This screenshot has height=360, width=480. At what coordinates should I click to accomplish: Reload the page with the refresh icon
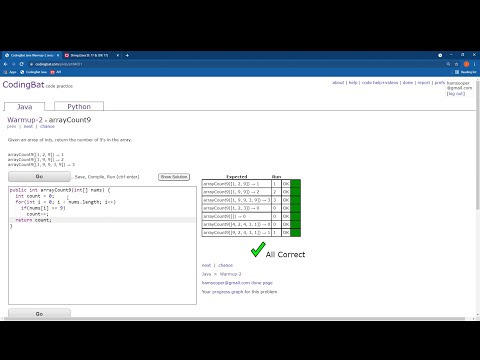click(22, 64)
